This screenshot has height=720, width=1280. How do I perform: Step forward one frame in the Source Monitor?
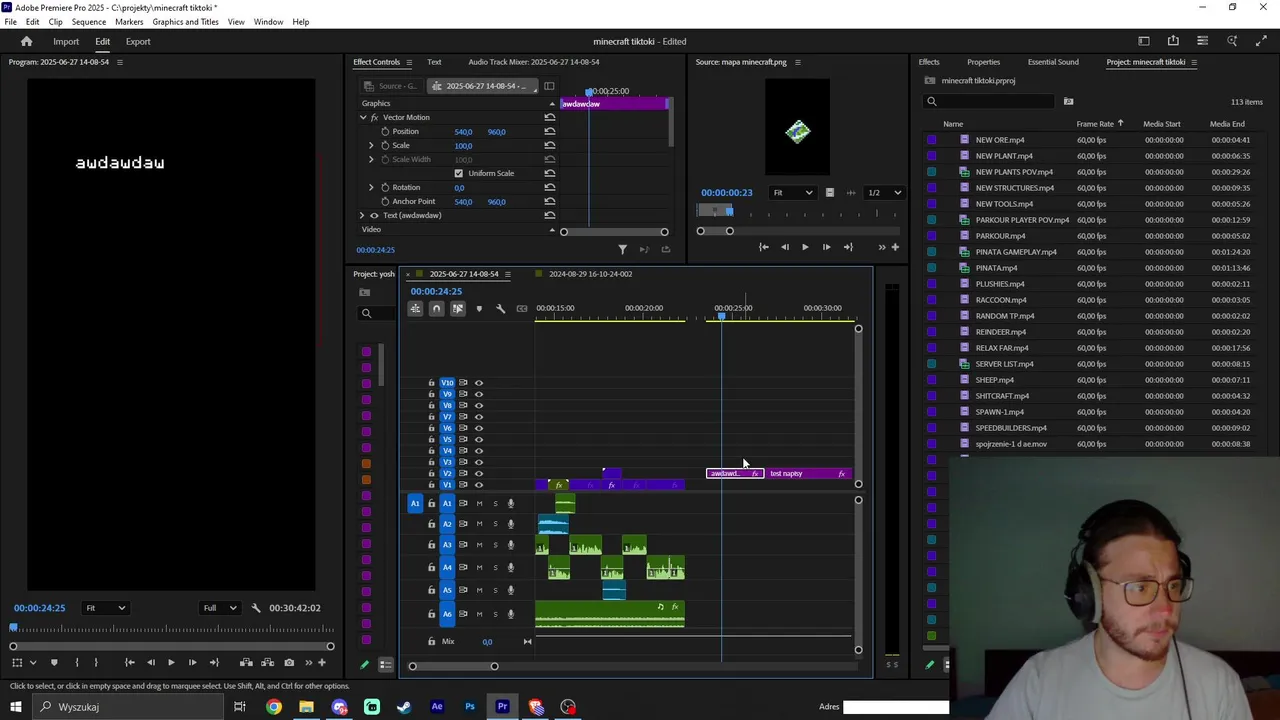[x=826, y=247]
